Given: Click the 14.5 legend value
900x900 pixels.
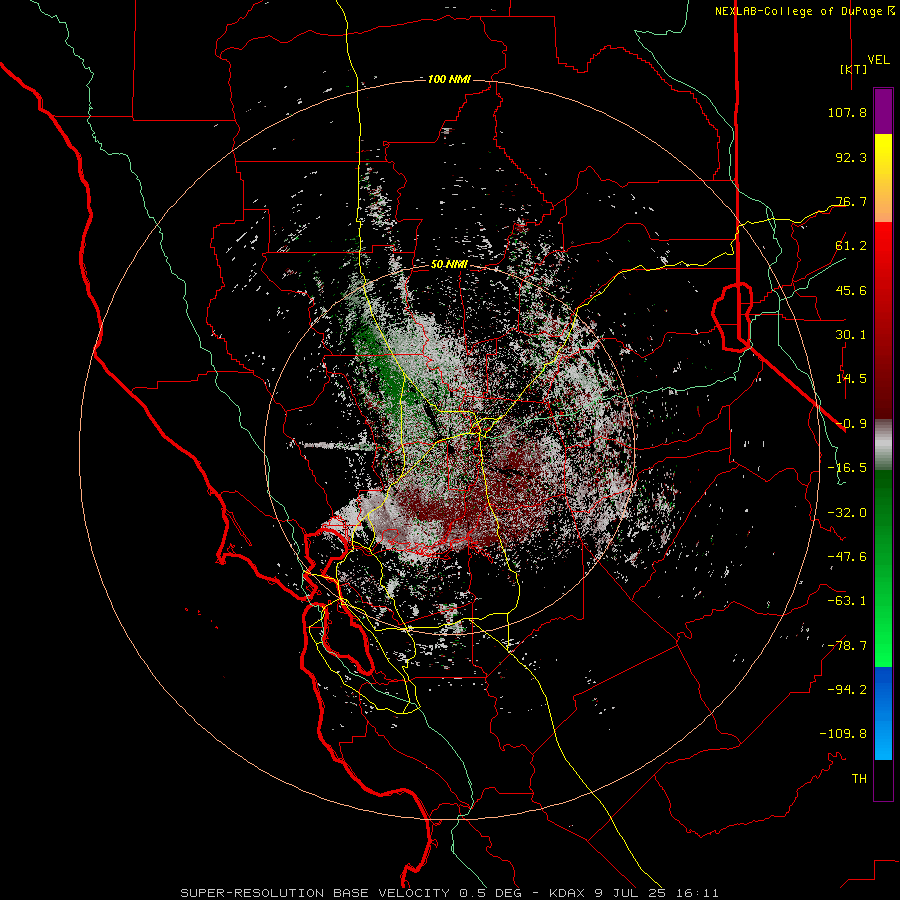Looking at the screenshot, I should (851, 379).
